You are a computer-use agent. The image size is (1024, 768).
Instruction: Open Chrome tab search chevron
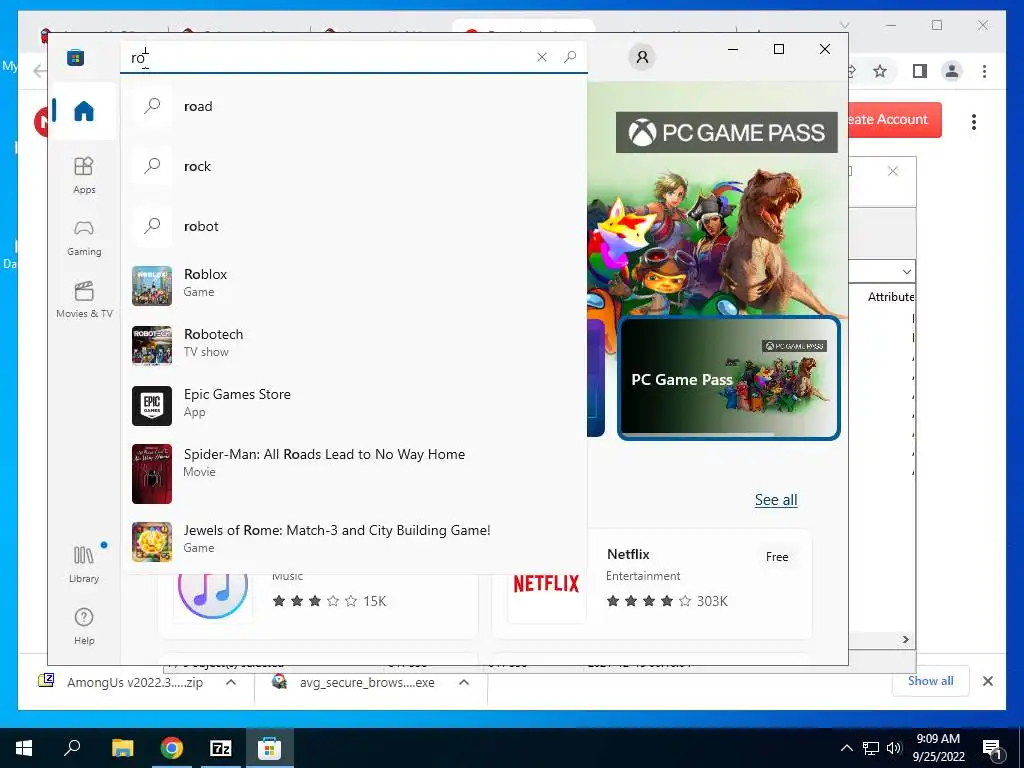(x=844, y=25)
